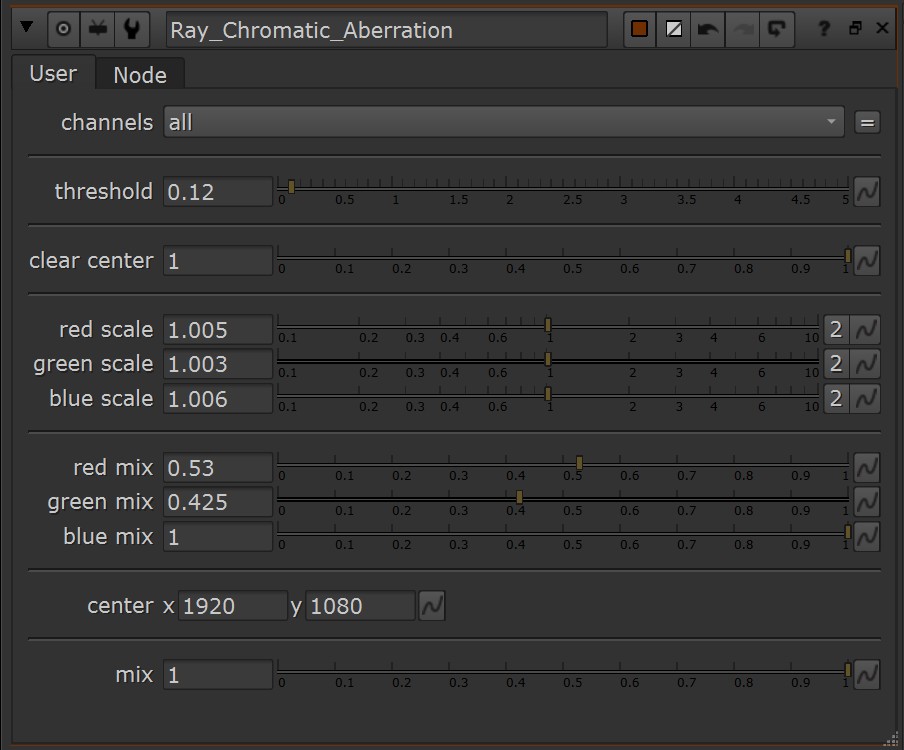Click the wrench icon in panel header
Screen dimensions: 904x750
pos(130,29)
